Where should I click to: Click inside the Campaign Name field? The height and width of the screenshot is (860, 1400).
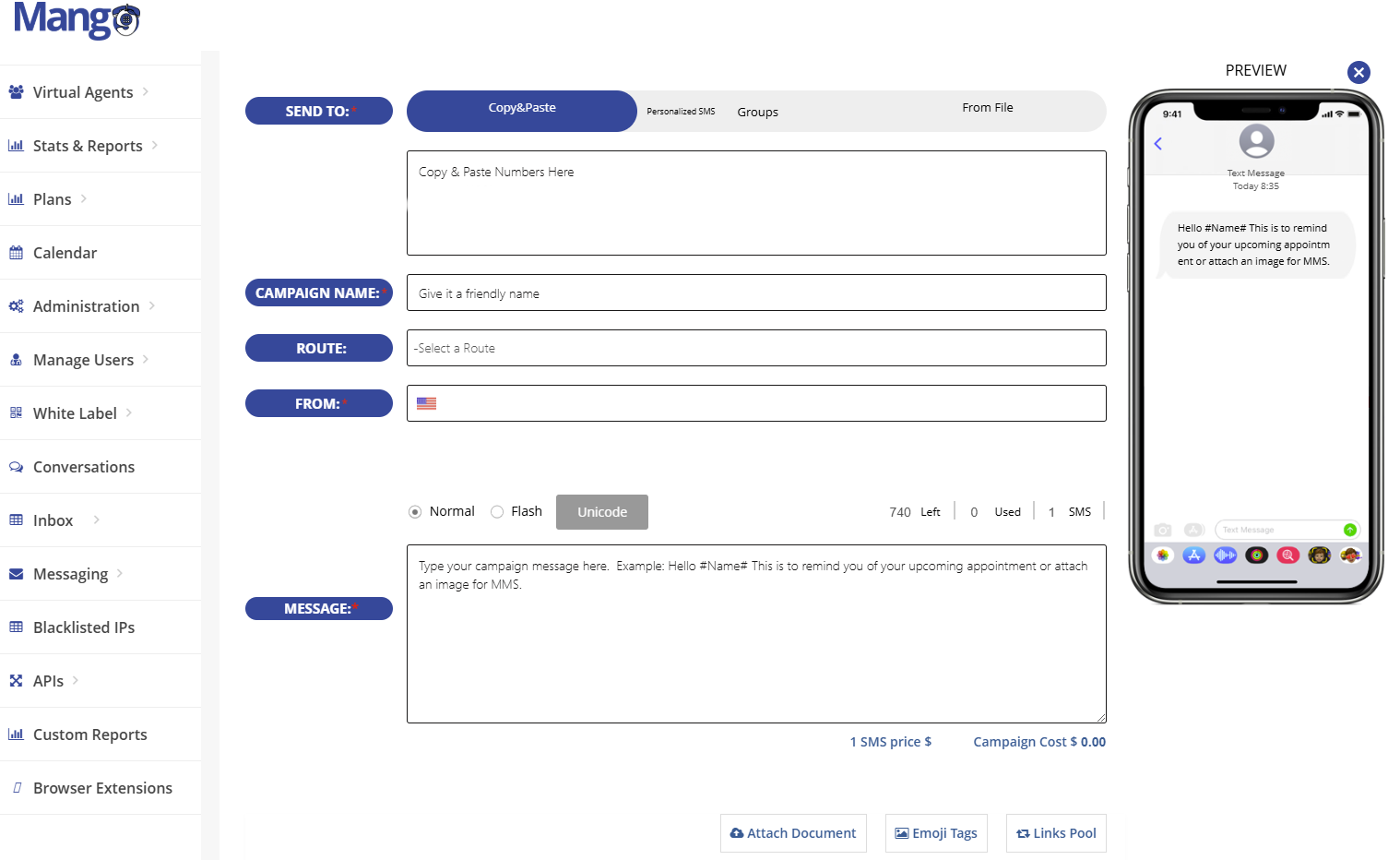(x=755, y=293)
